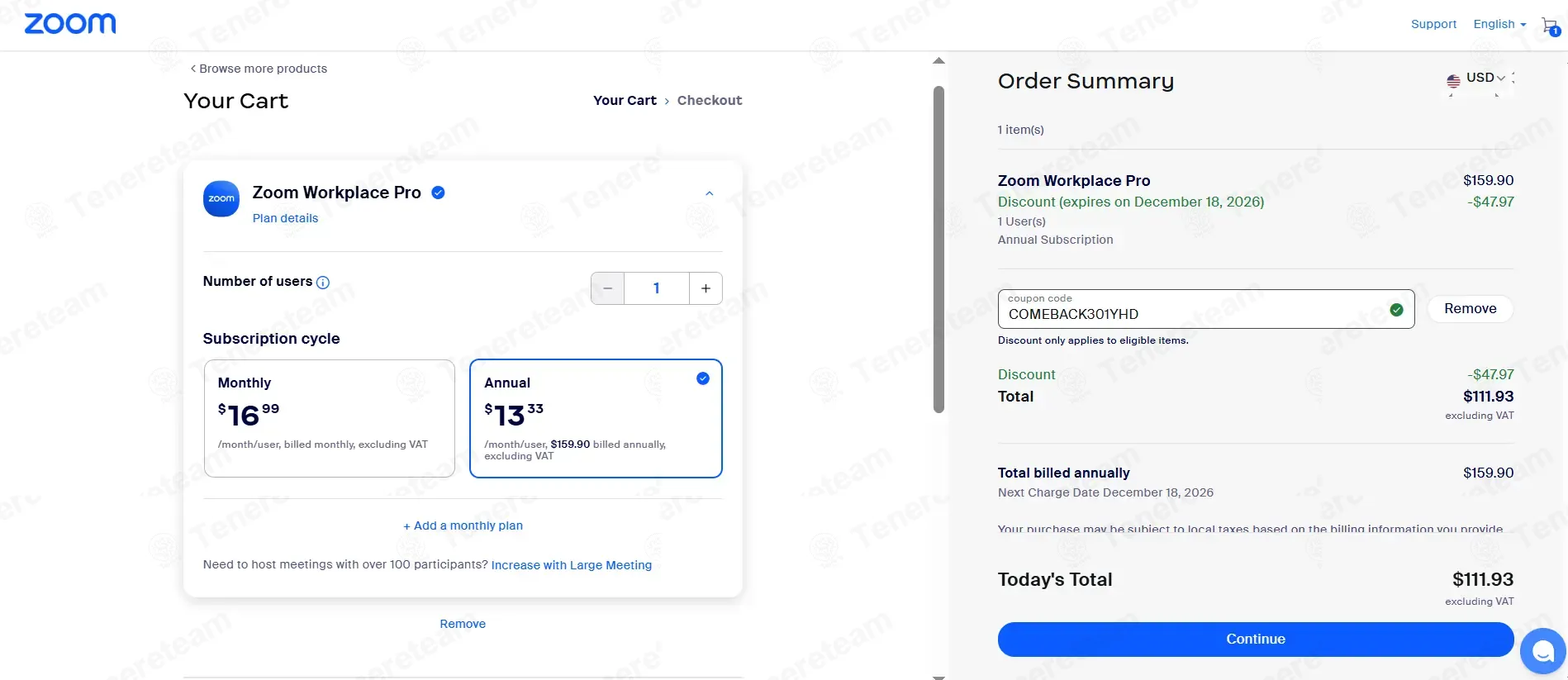Collapse the Zoom Workplace Pro card
This screenshot has width=1568, height=680.
[709, 193]
